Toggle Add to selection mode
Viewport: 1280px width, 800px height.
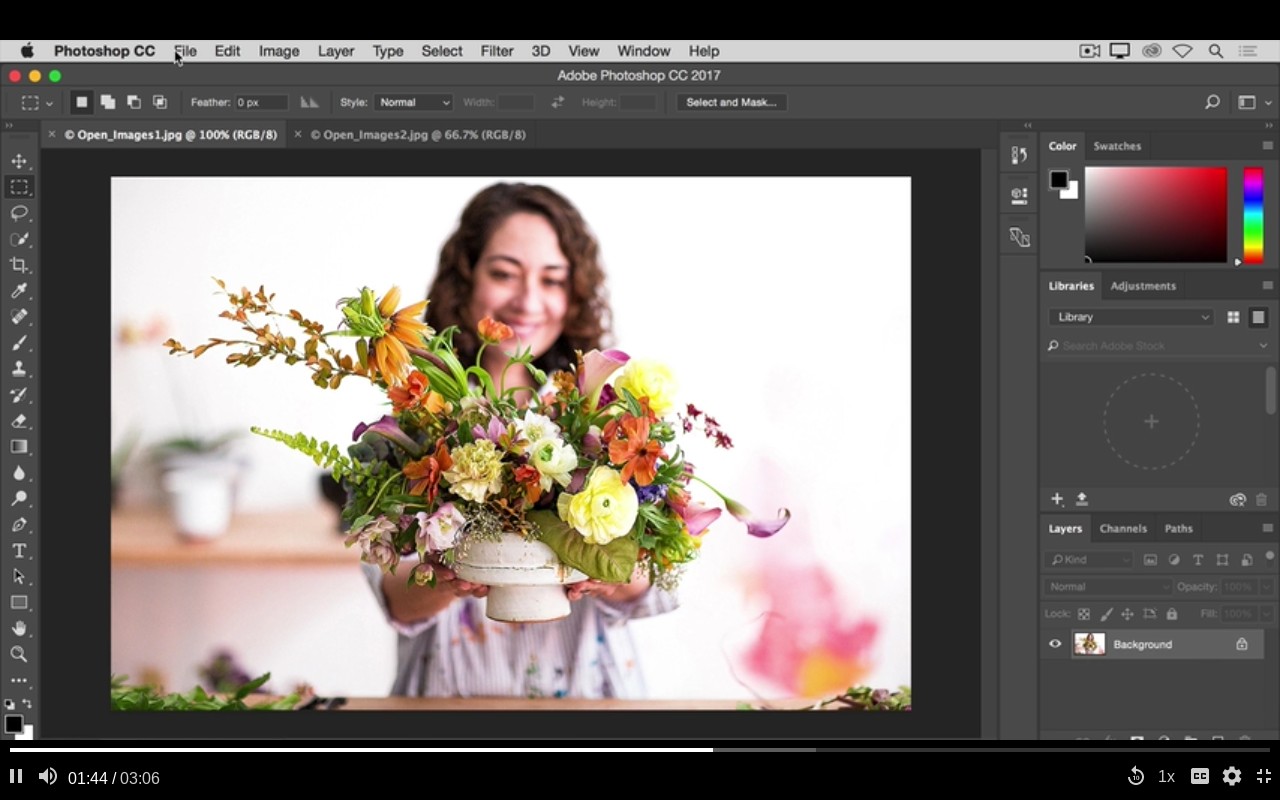click(x=107, y=102)
